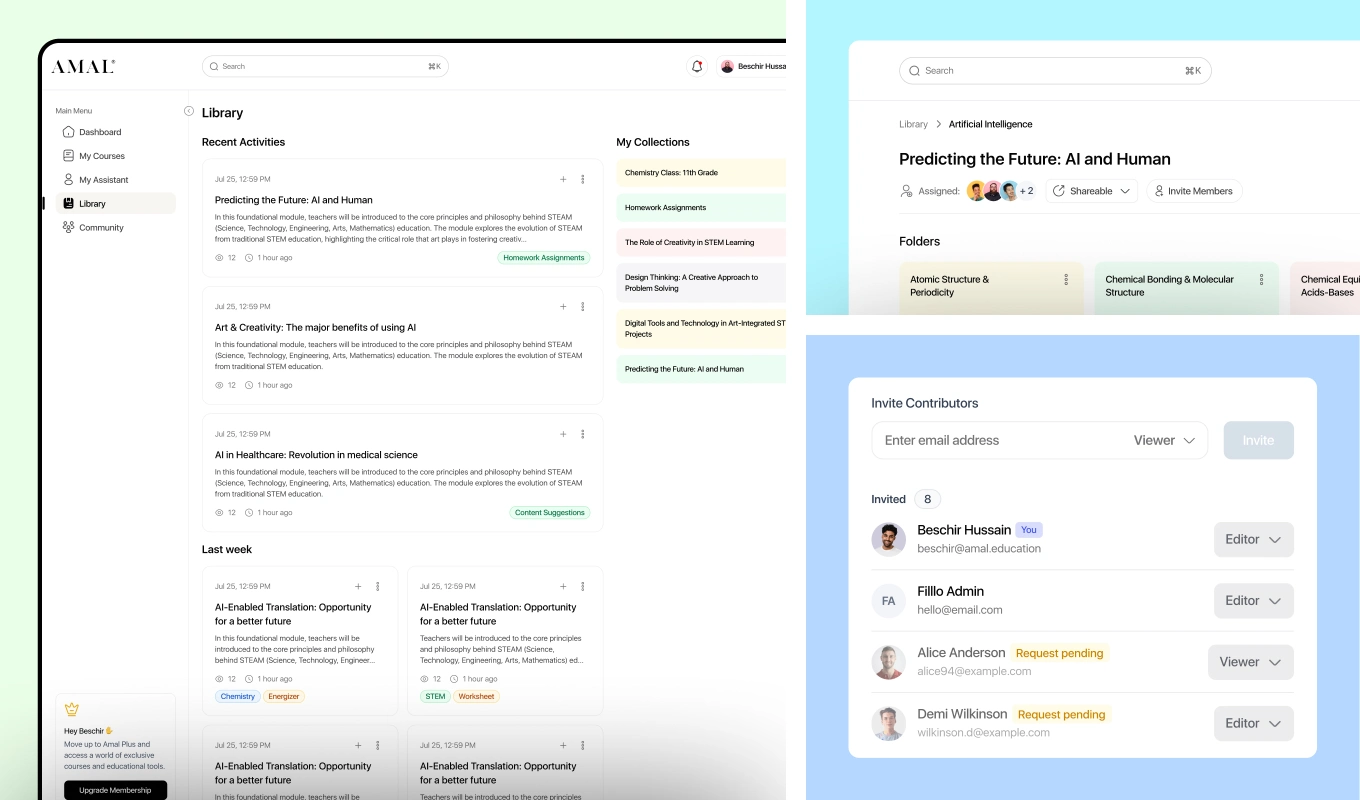Viewport: 1360px width, 800px height.
Task: Click the AMAL logo
Action: click(x=83, y=66)
